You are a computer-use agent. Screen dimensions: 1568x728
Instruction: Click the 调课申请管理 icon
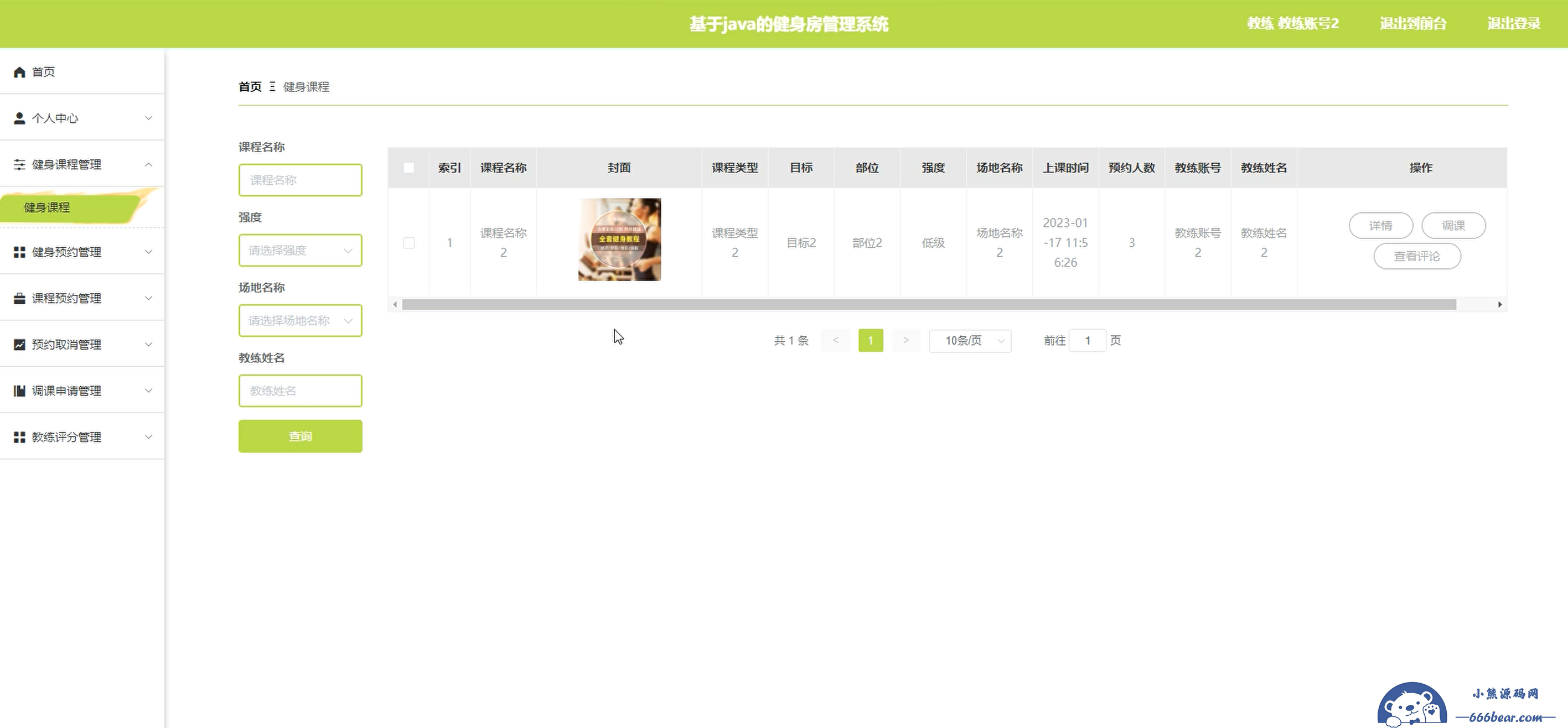(x=19, y=391)
